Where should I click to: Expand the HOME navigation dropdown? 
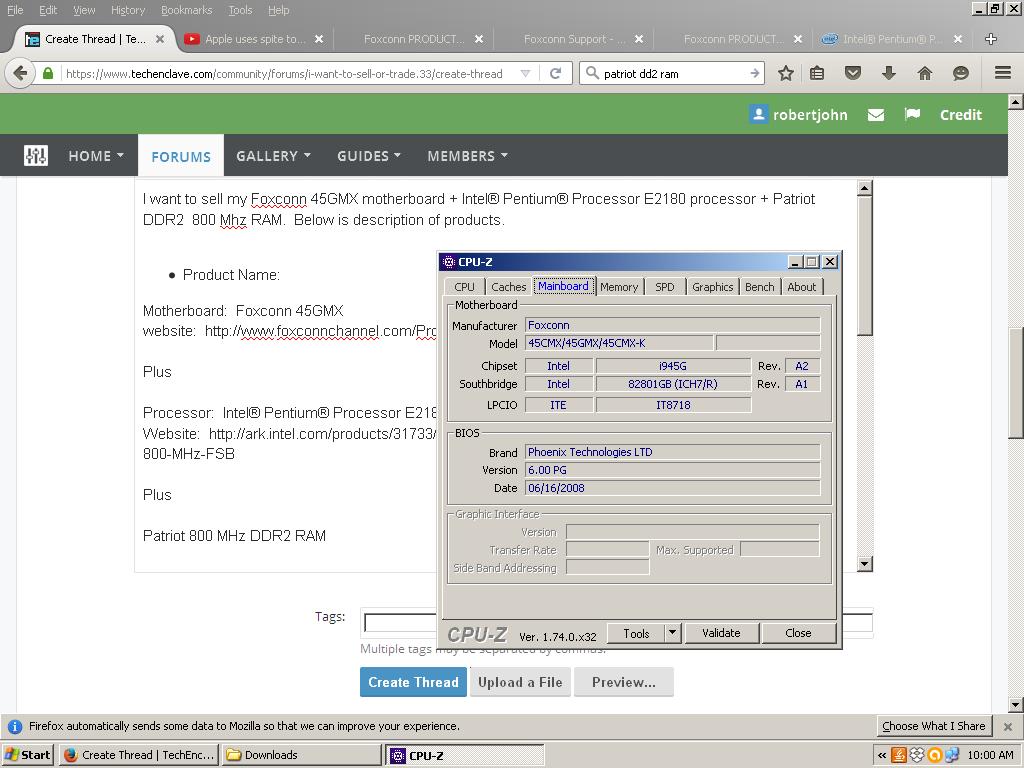[x=120, y=155]
